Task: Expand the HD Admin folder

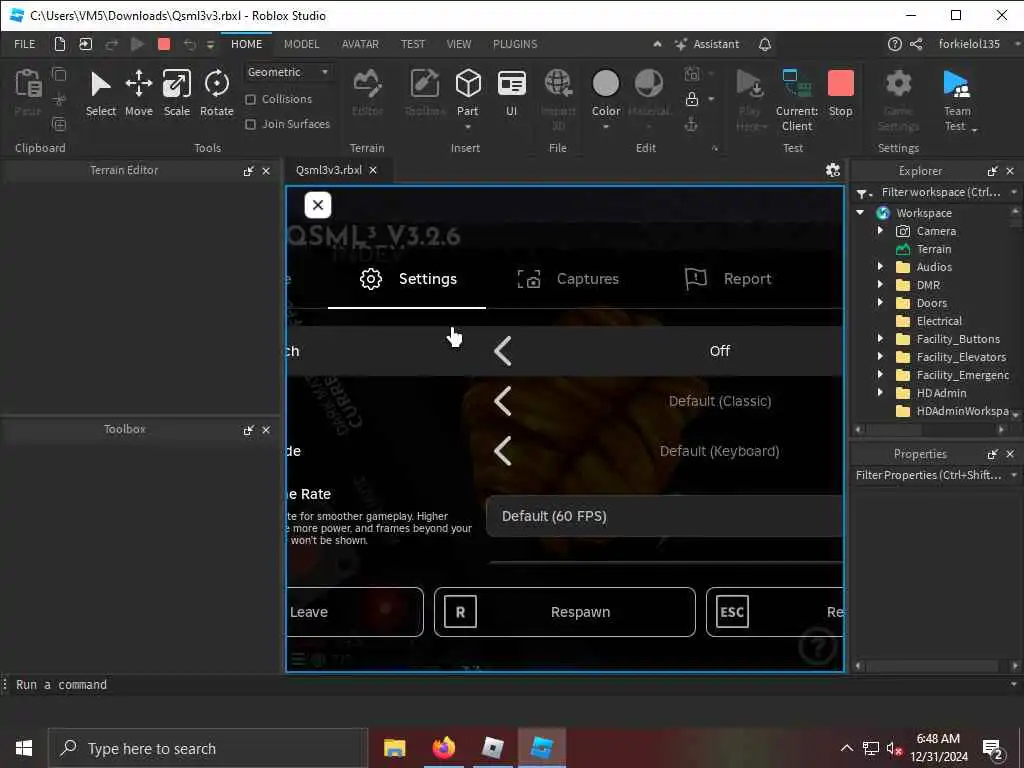Action: coord(880,392)
